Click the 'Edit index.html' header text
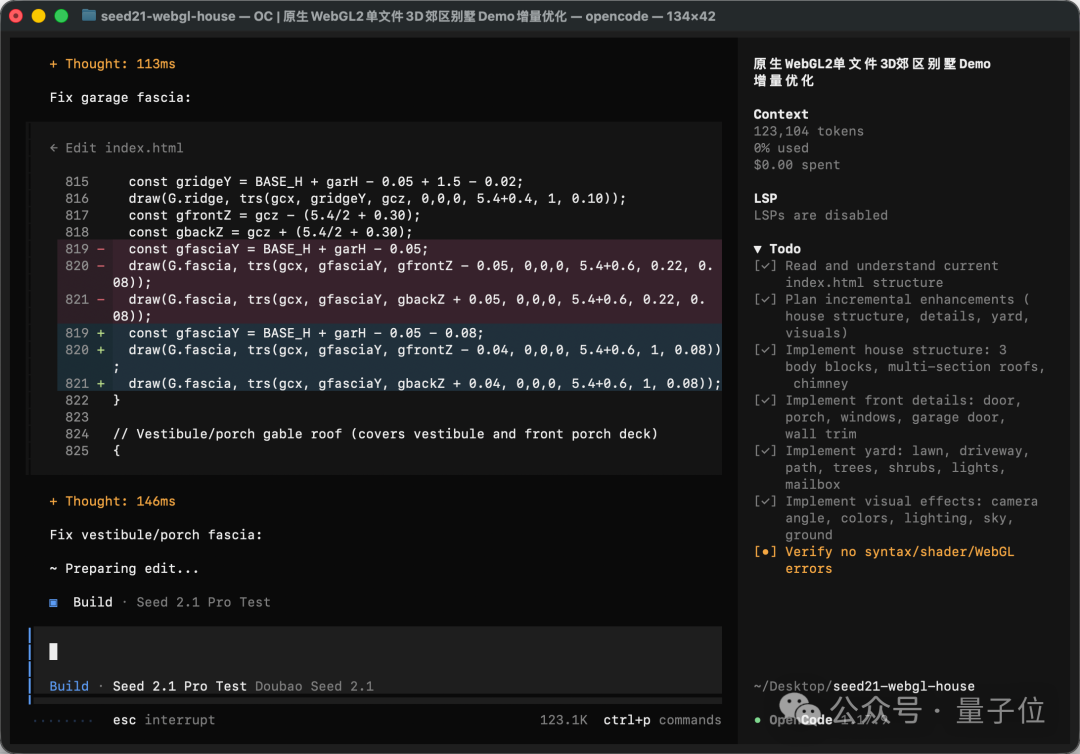This screenshot has height=754, width=1080. (x=124, y=148)
